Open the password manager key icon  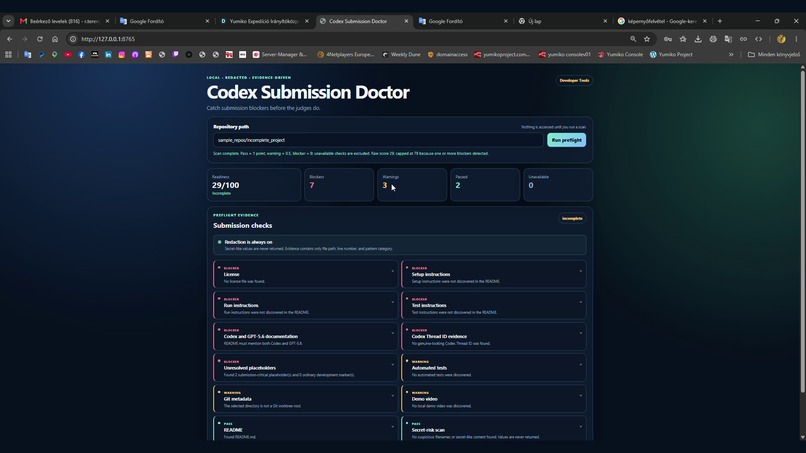point(668,39)
